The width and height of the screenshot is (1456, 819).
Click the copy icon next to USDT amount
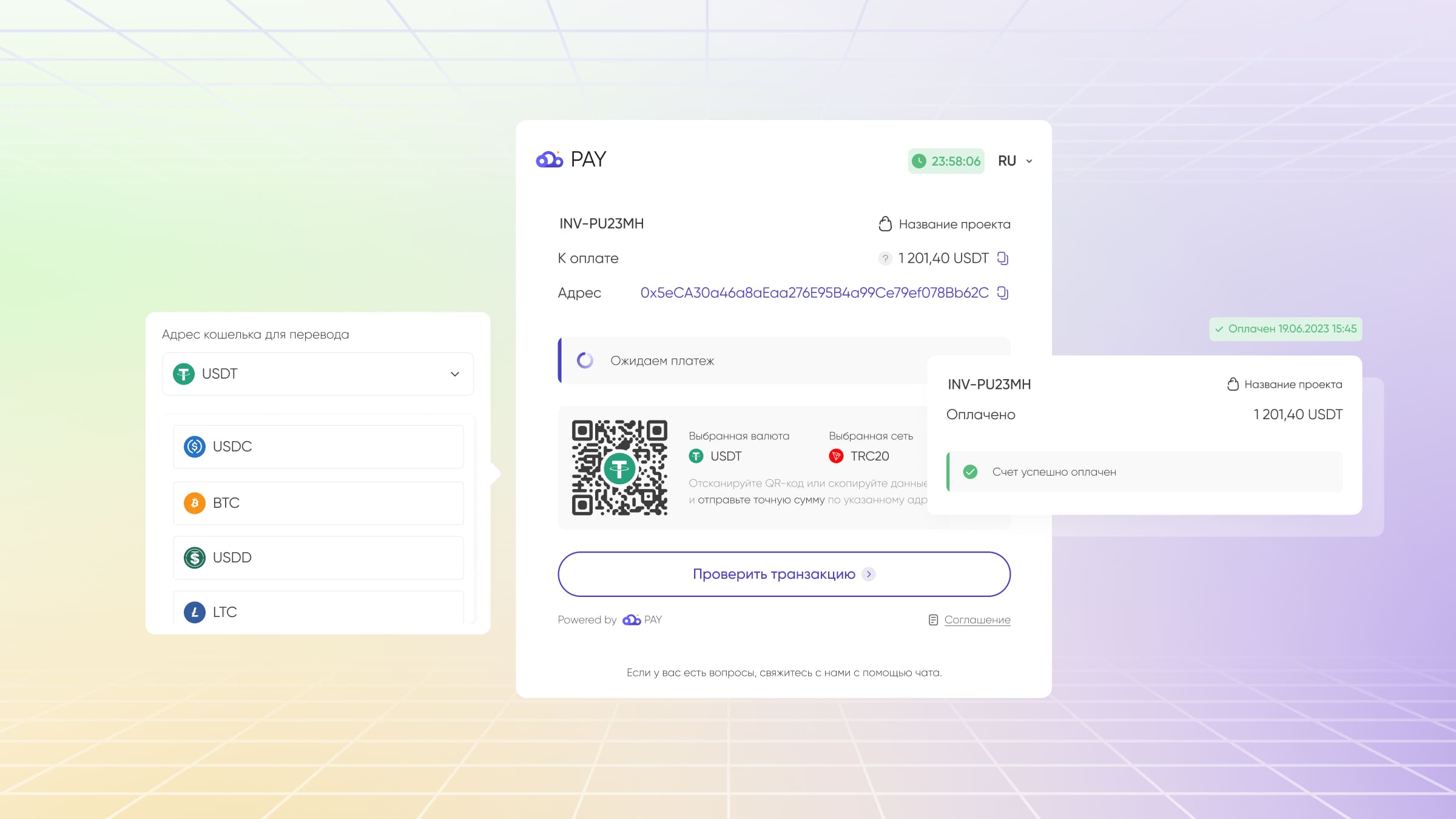coord(1003,258)
